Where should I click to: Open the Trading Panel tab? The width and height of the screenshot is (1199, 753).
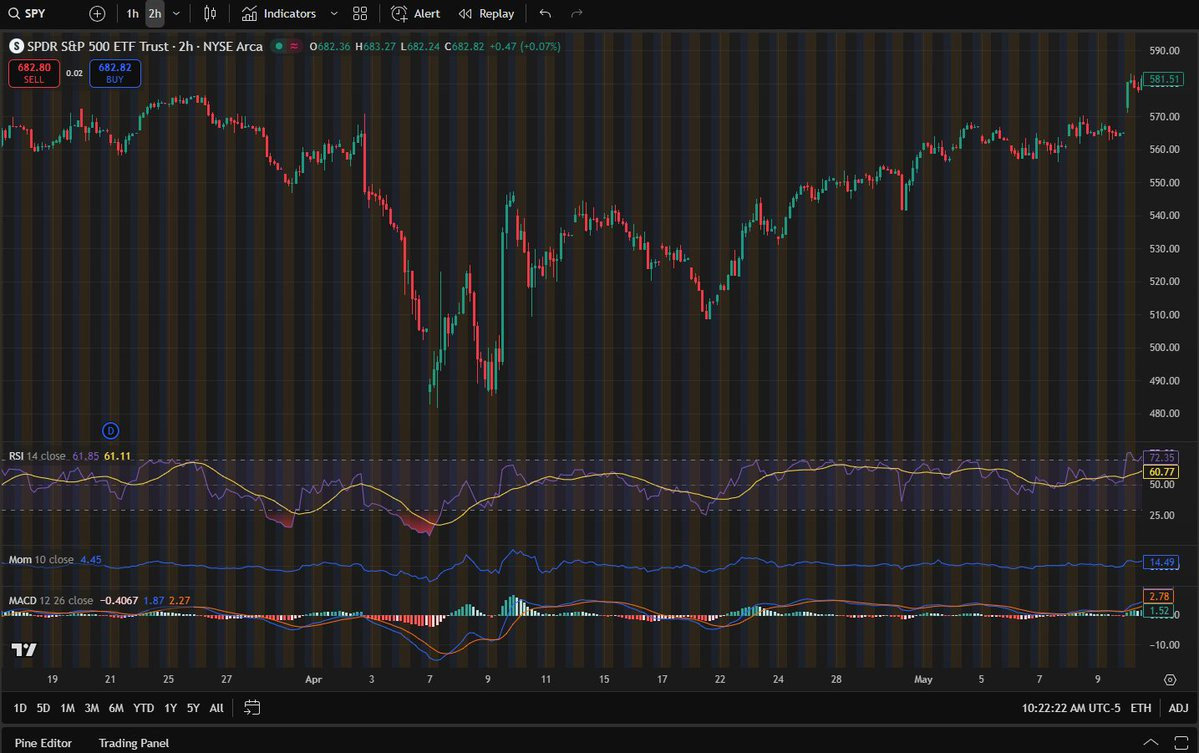click(x=134, y=743)
